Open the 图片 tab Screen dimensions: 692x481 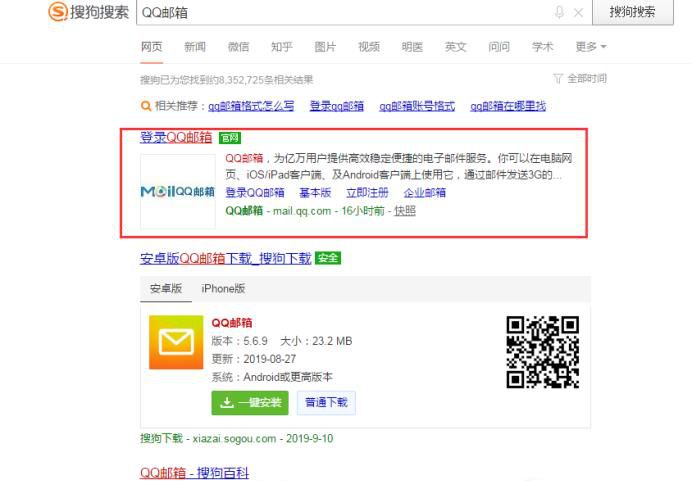point(325,46)
